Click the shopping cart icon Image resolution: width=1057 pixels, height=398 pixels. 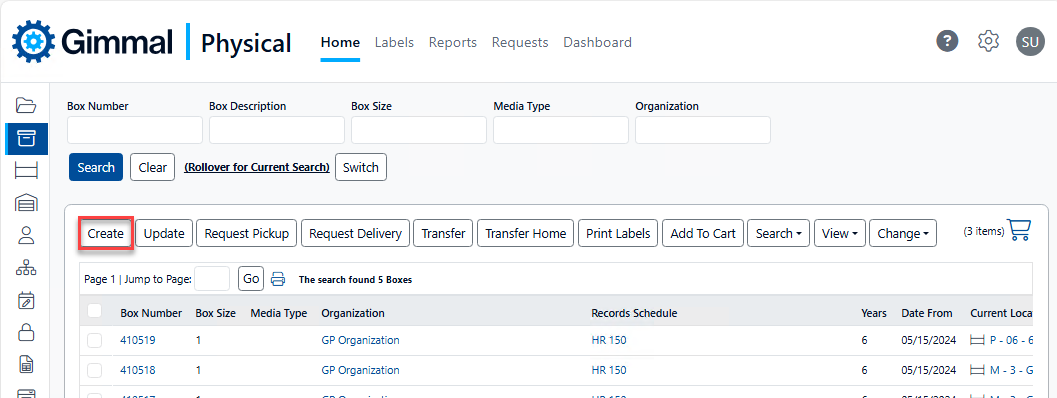(x=1019, y=230)
